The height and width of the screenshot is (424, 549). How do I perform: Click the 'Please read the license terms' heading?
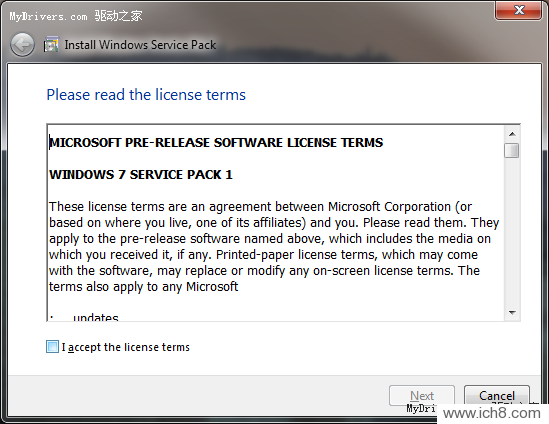pos(146,95)
